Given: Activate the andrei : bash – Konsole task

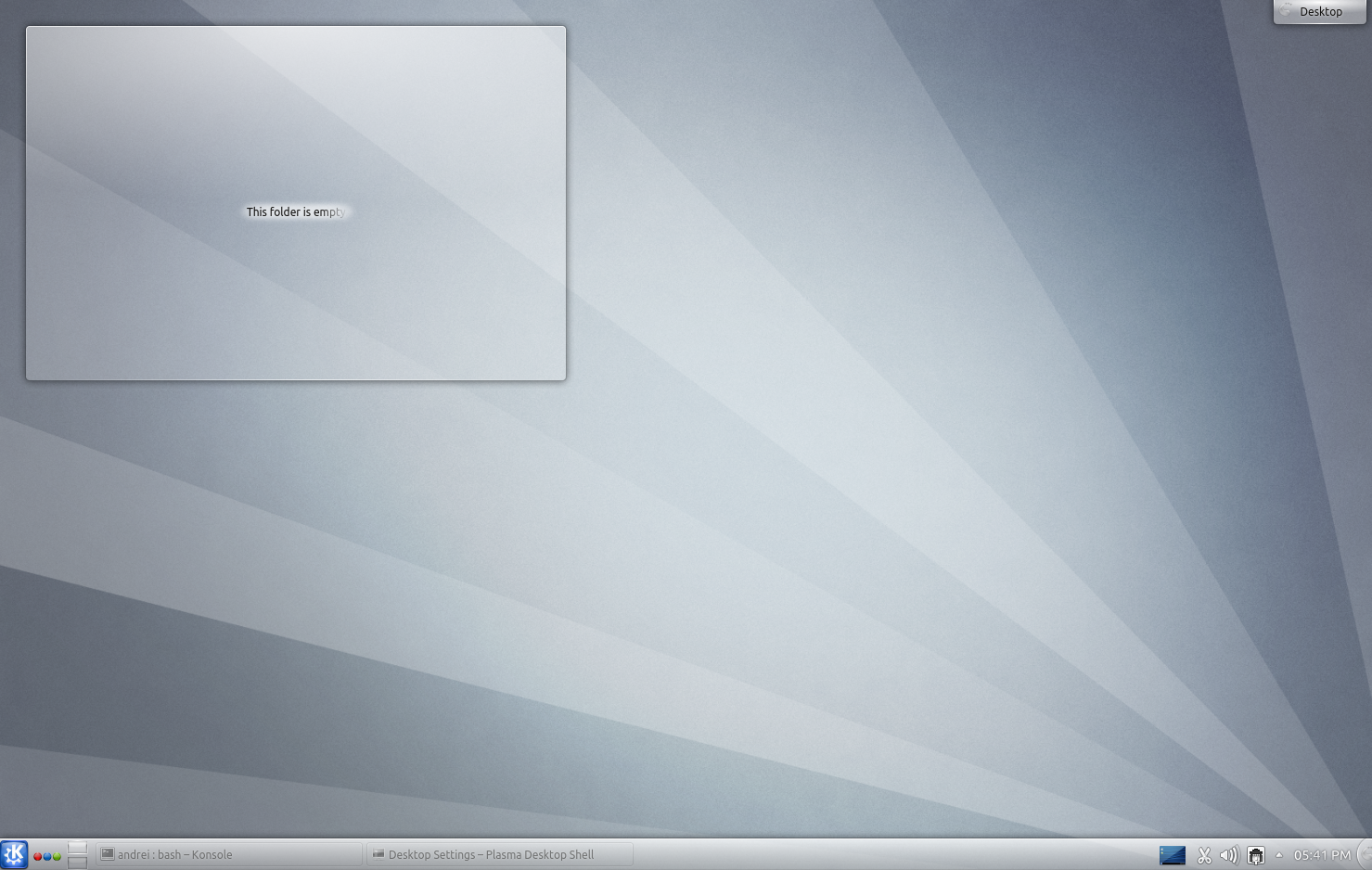Looking at the screenshot, I should (x=229, y=854).
